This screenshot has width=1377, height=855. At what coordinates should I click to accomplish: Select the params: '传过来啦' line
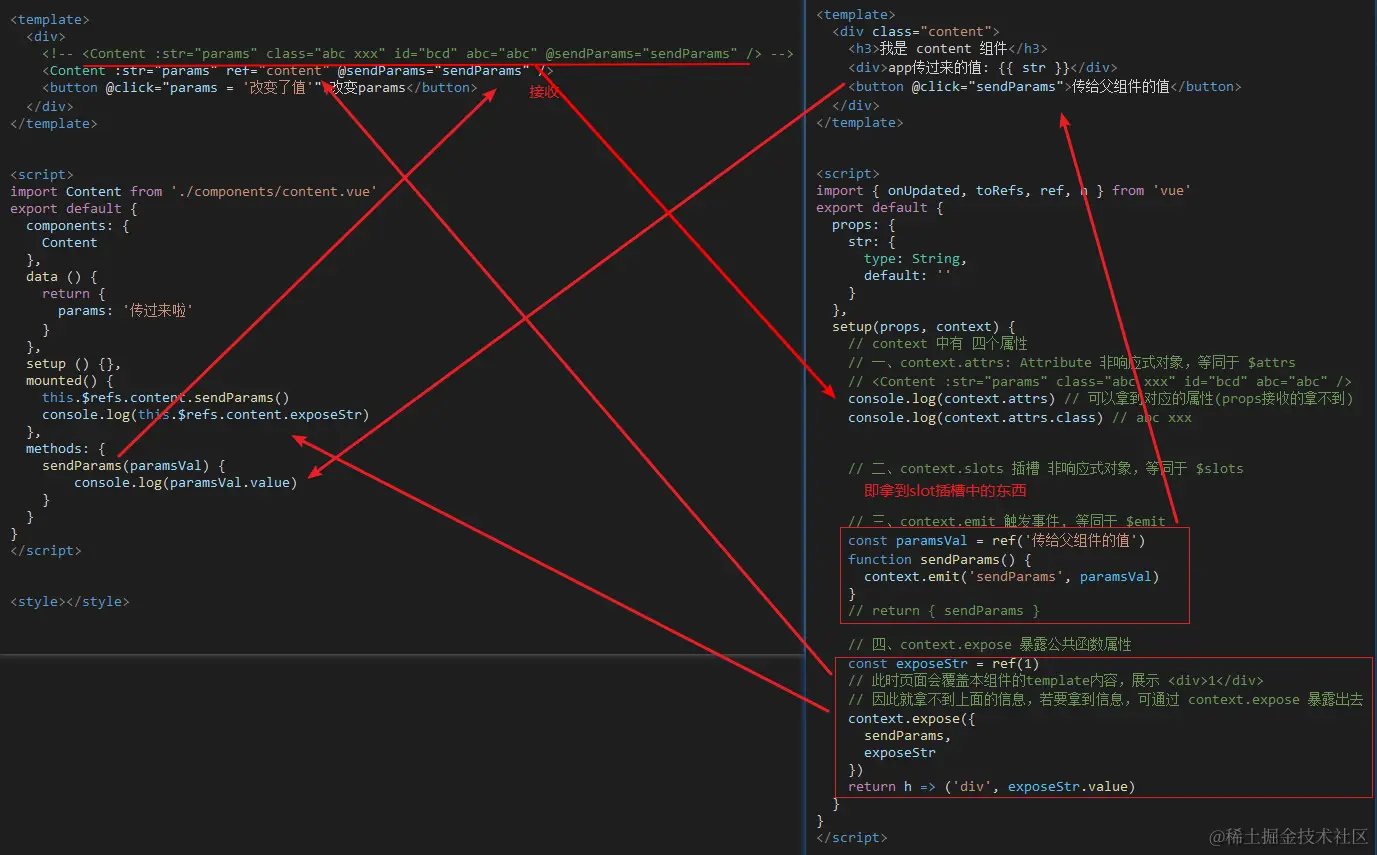125,311
